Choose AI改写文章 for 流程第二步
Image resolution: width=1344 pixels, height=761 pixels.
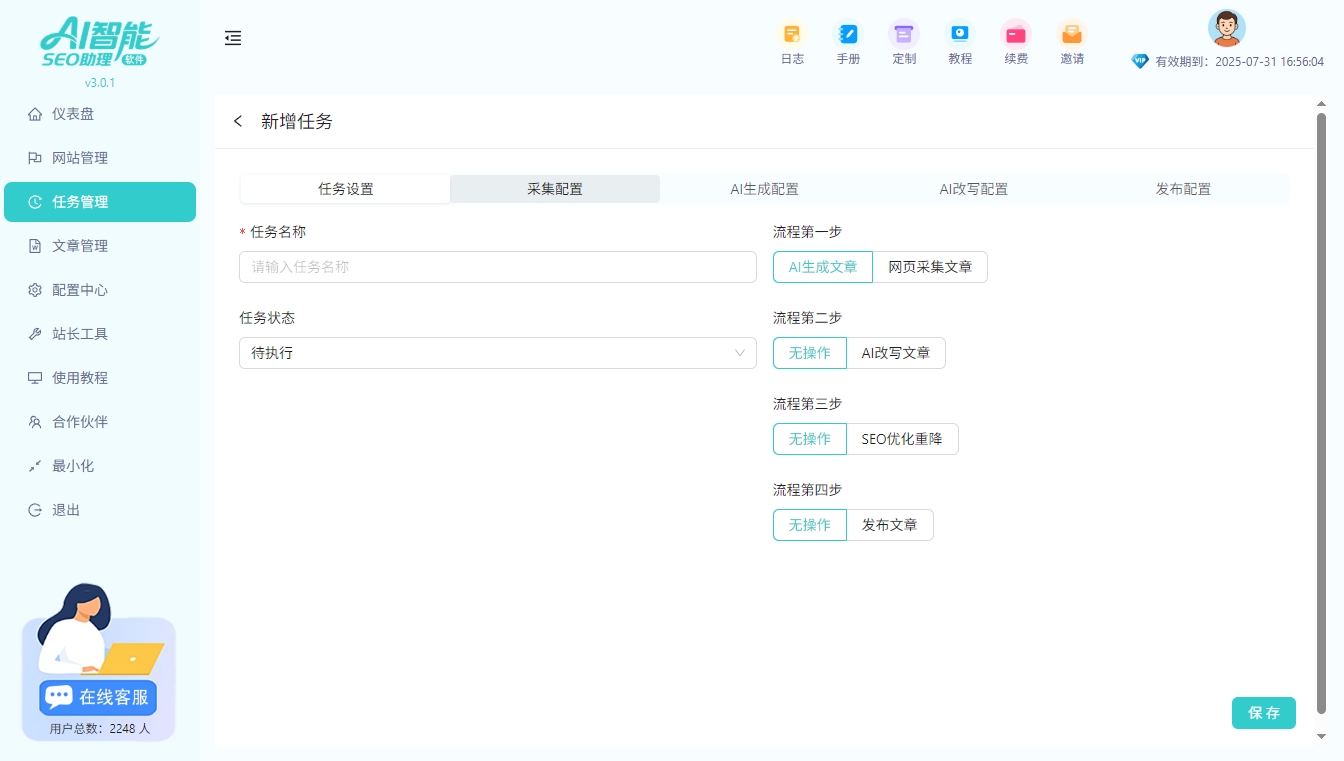pos(897,352)
